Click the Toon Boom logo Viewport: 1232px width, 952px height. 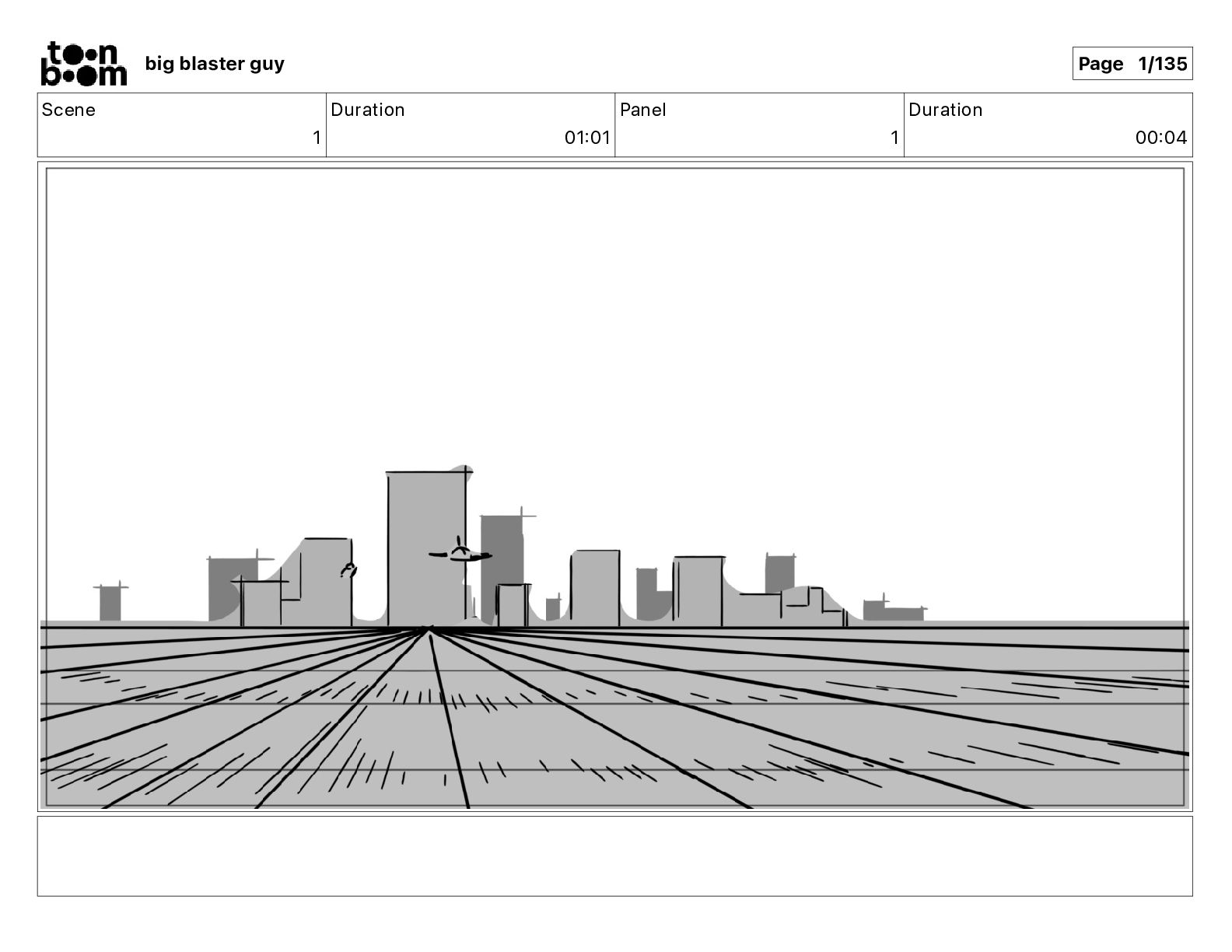click(83, 63)
